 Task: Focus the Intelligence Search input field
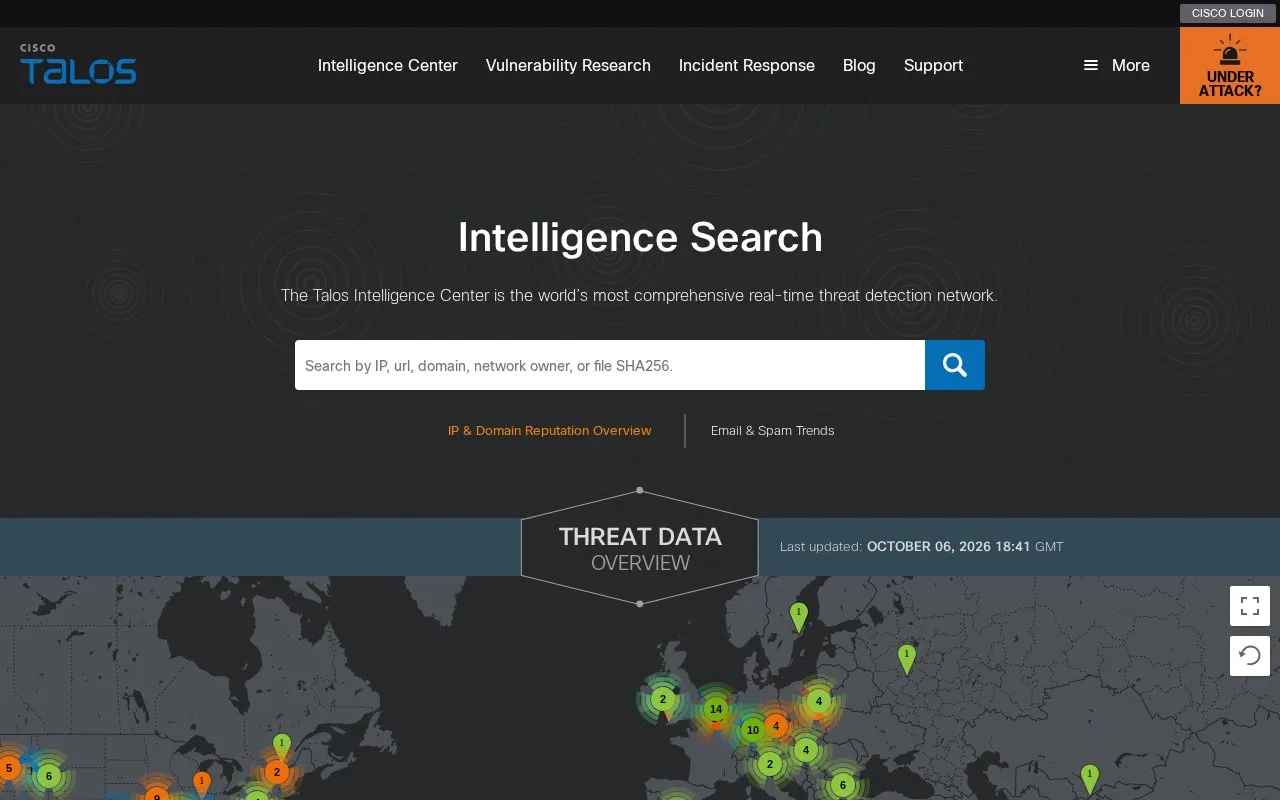(x=610, y=365)
